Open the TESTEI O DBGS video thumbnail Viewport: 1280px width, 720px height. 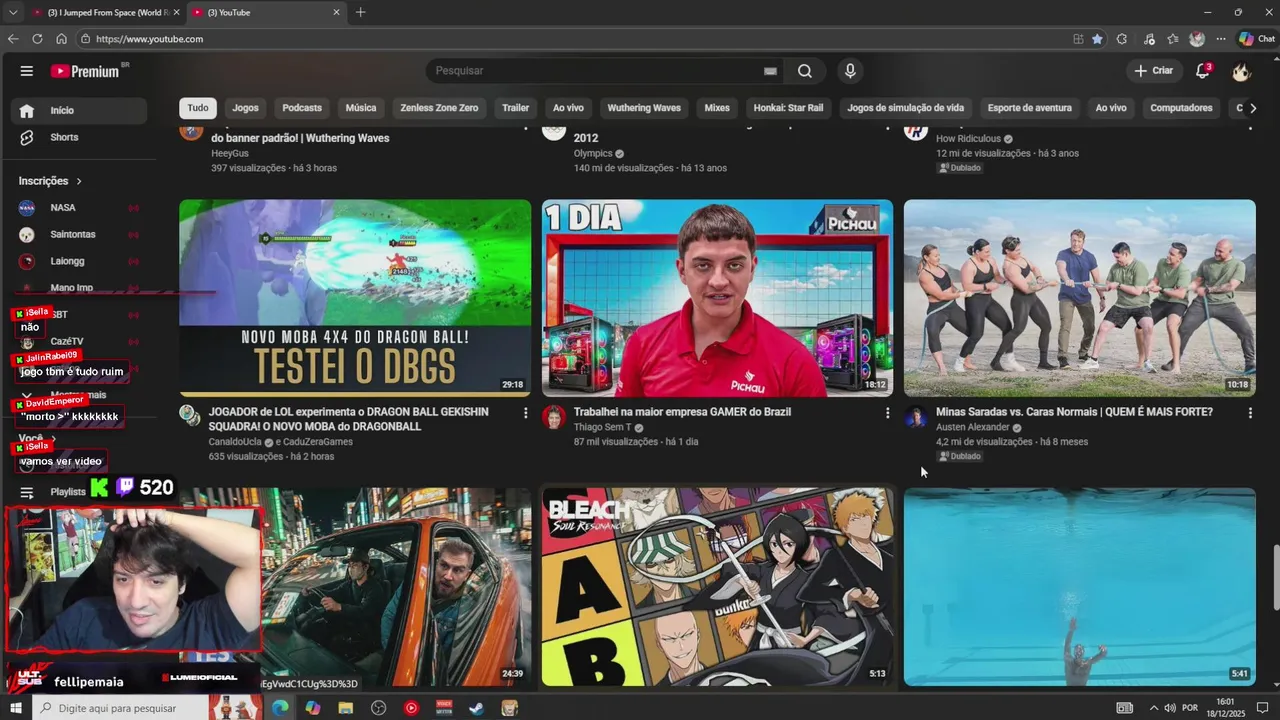click(355, 298)
